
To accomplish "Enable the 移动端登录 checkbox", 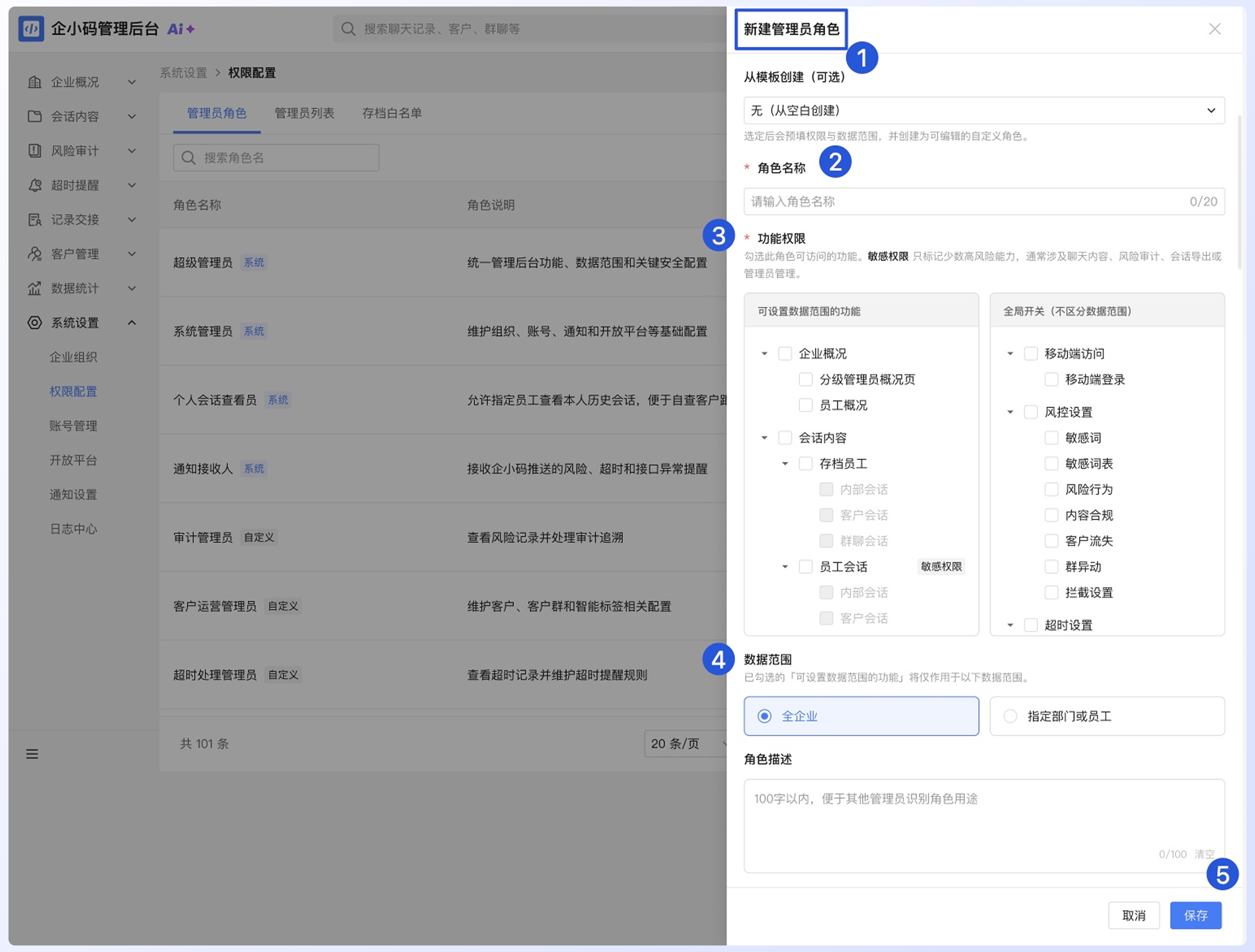I will pos(1051,379).
